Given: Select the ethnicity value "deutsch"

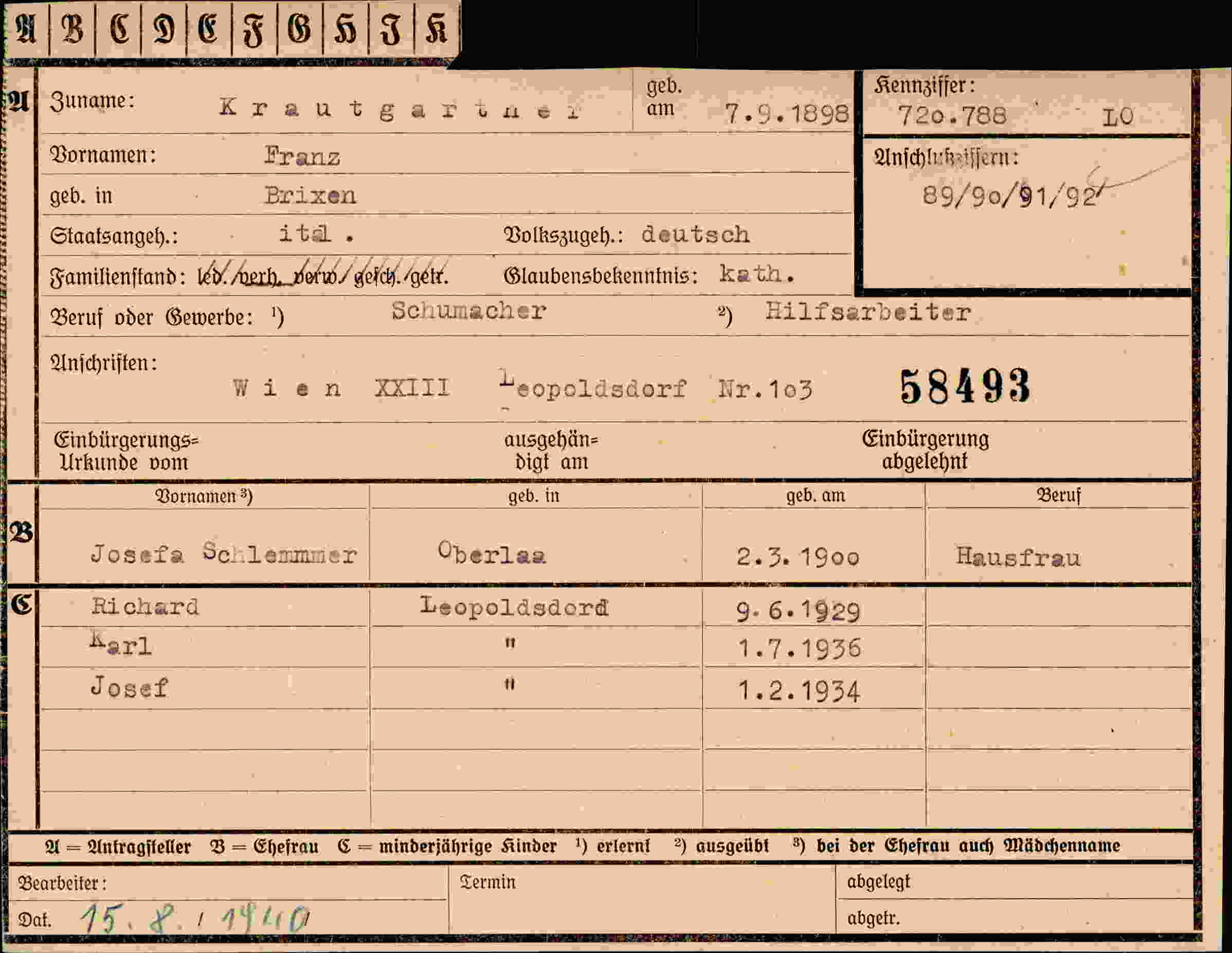Looking at the screenshot, I should click(696, 234).
